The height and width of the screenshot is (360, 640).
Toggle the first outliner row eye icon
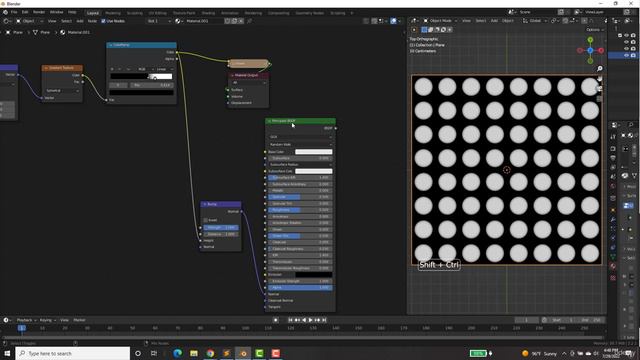626,36
